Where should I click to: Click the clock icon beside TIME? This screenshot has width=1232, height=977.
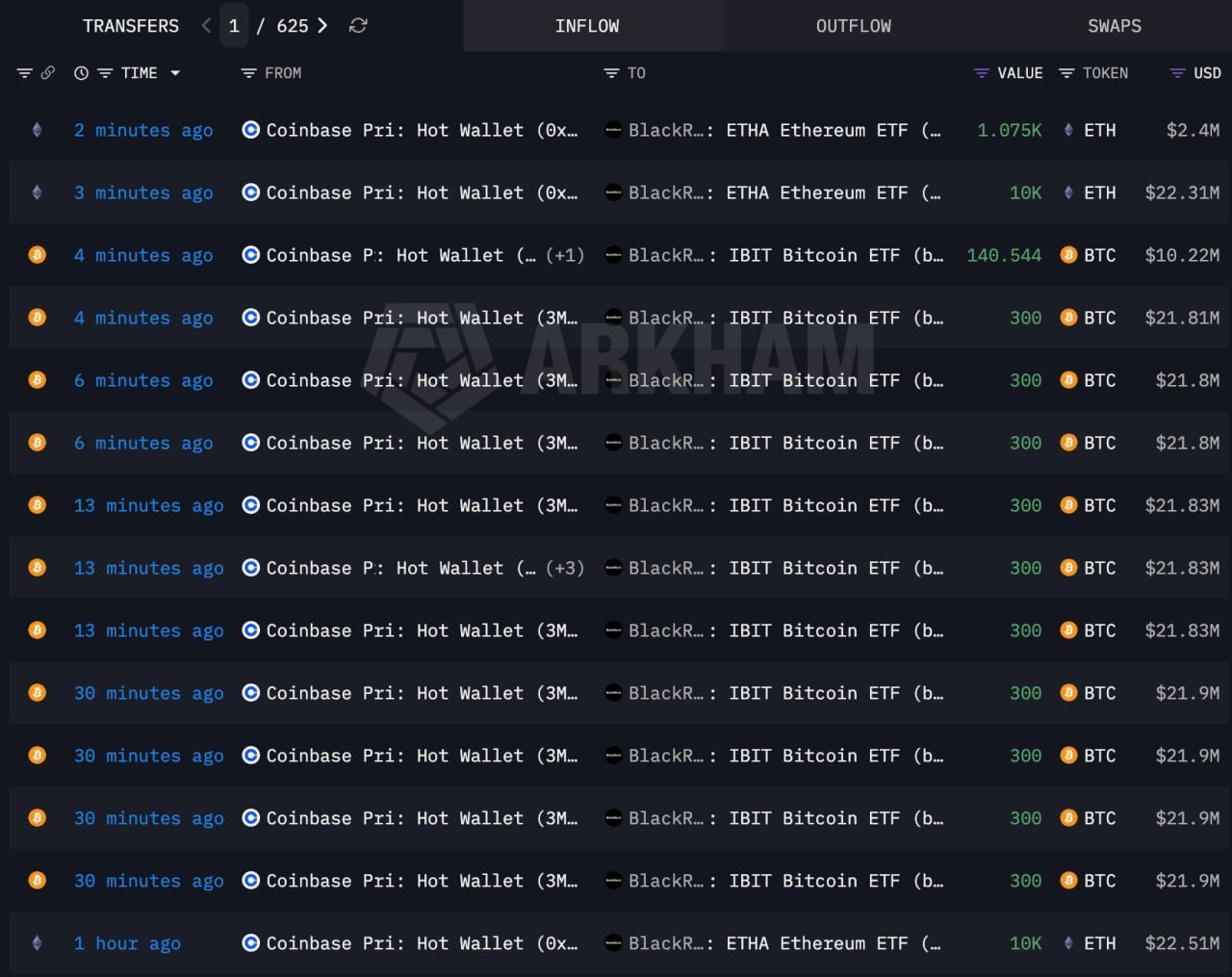[82, 73]
